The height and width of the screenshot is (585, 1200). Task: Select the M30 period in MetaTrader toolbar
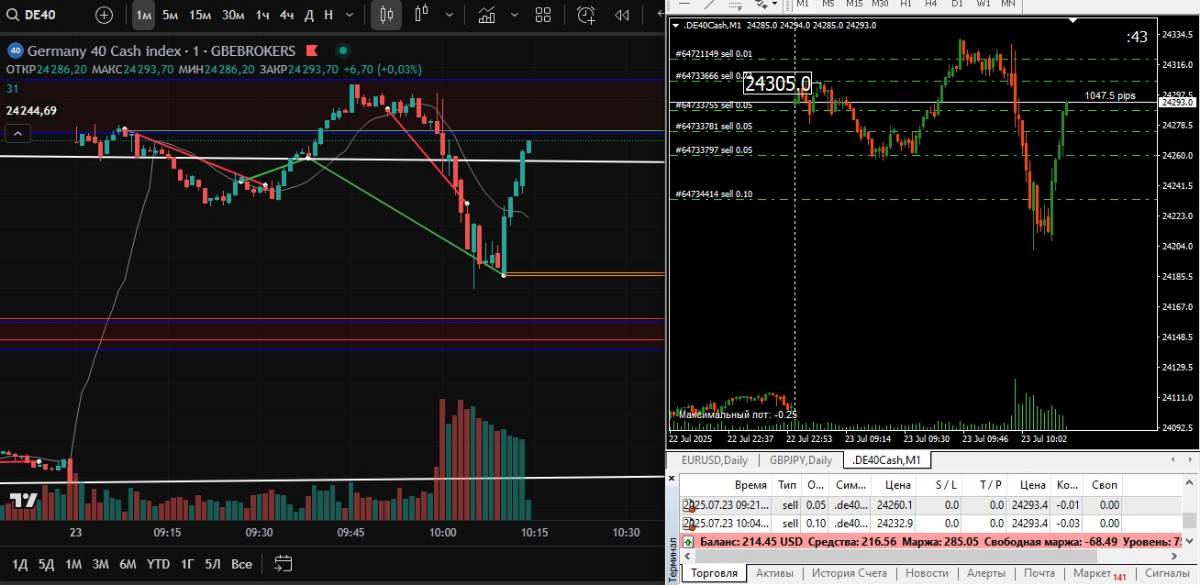[880, 5]
